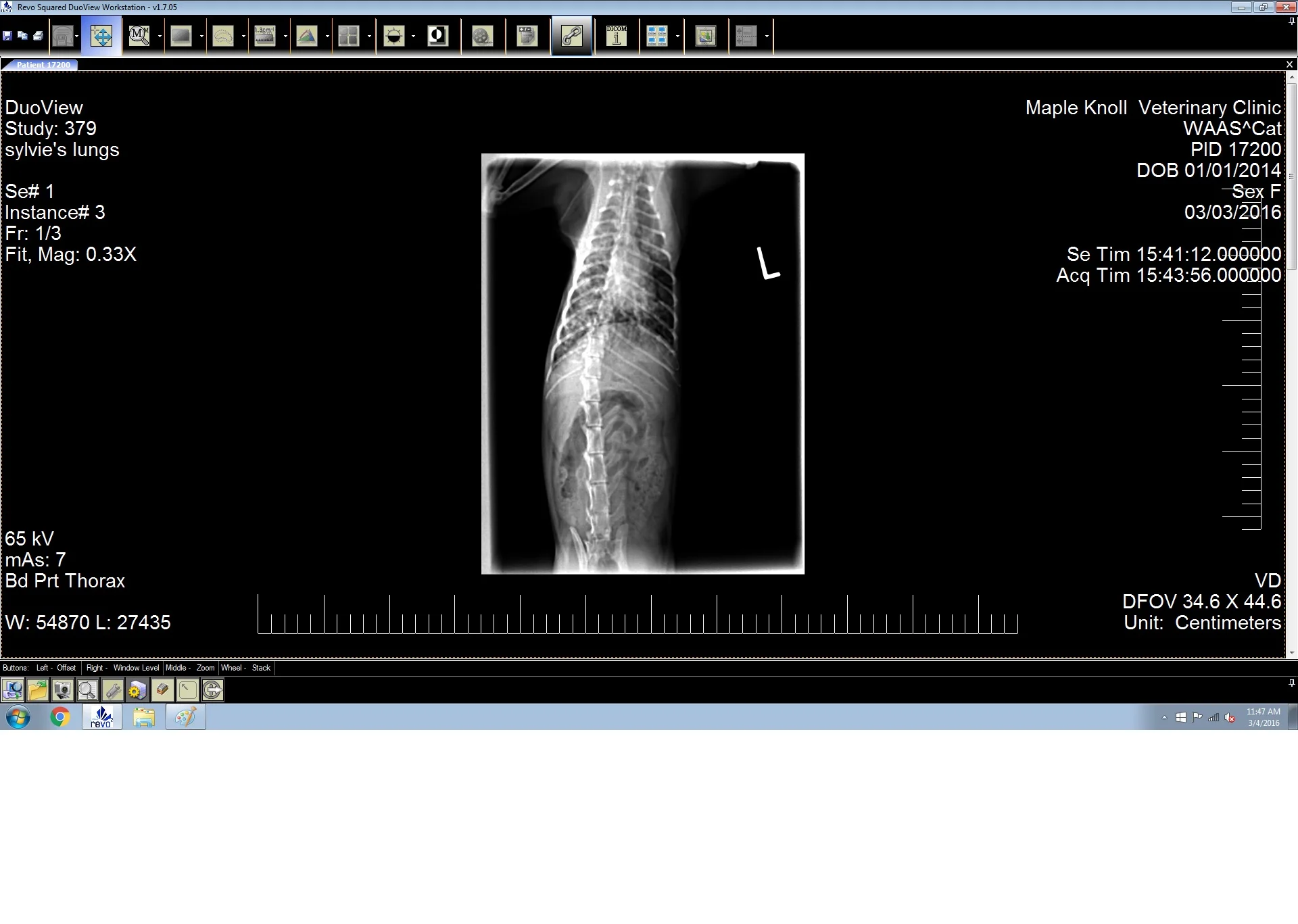Click the save floppy disk icon
Viewport: 1298px width, 924px height.
point(7,36)
